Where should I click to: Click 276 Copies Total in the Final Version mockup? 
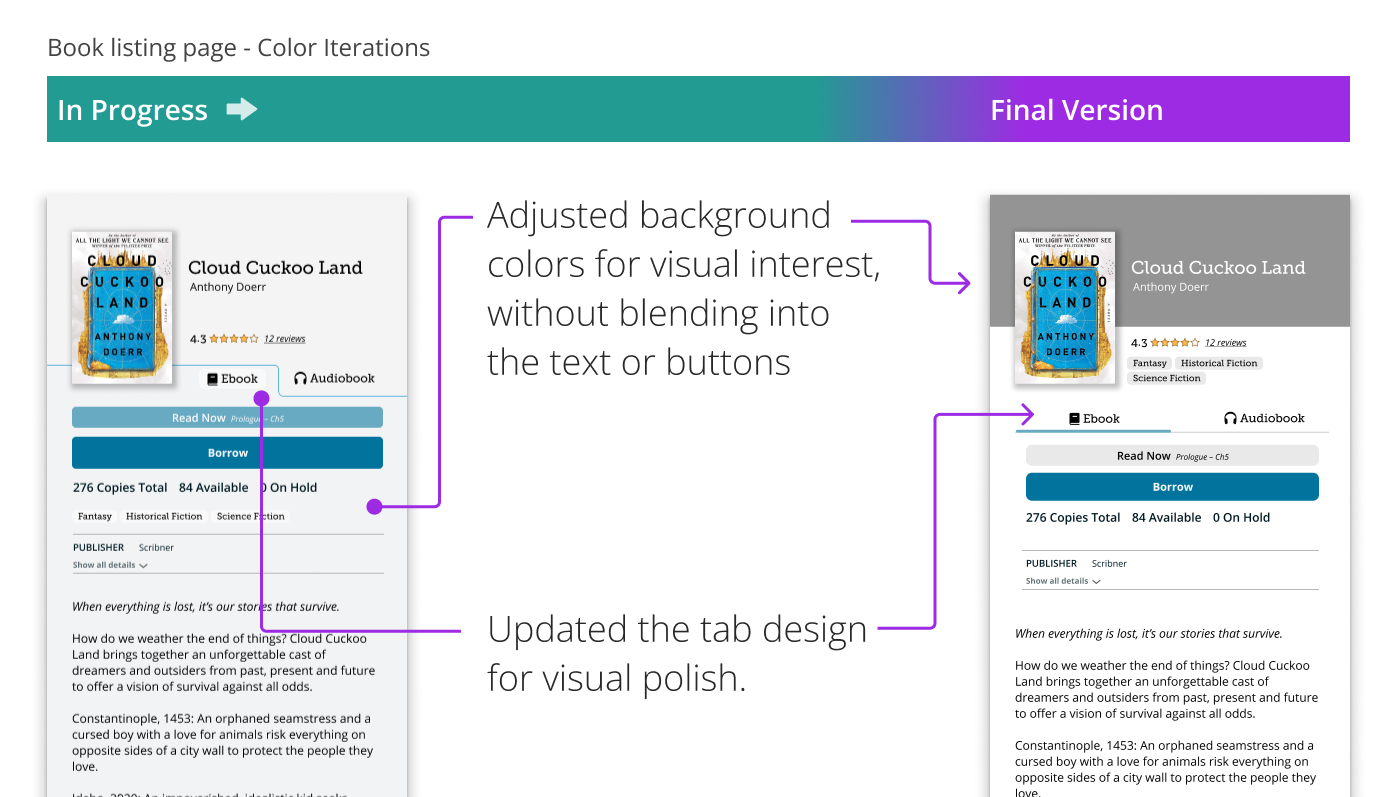(1073, 518)
